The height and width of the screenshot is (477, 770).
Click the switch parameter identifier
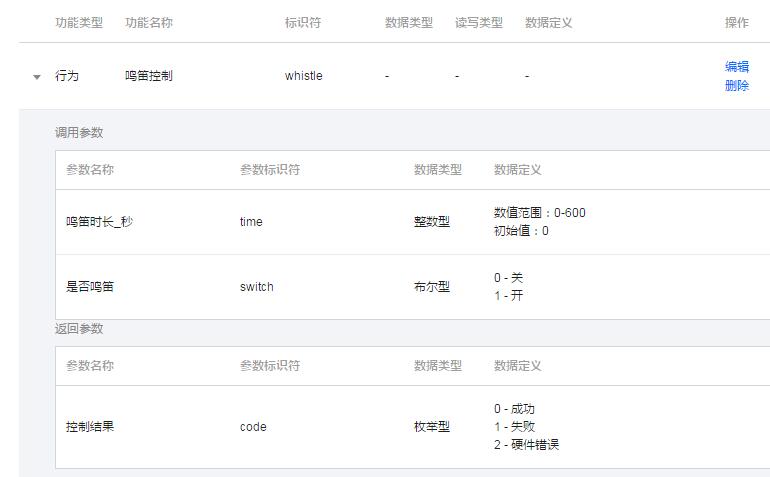coord(256,287)
